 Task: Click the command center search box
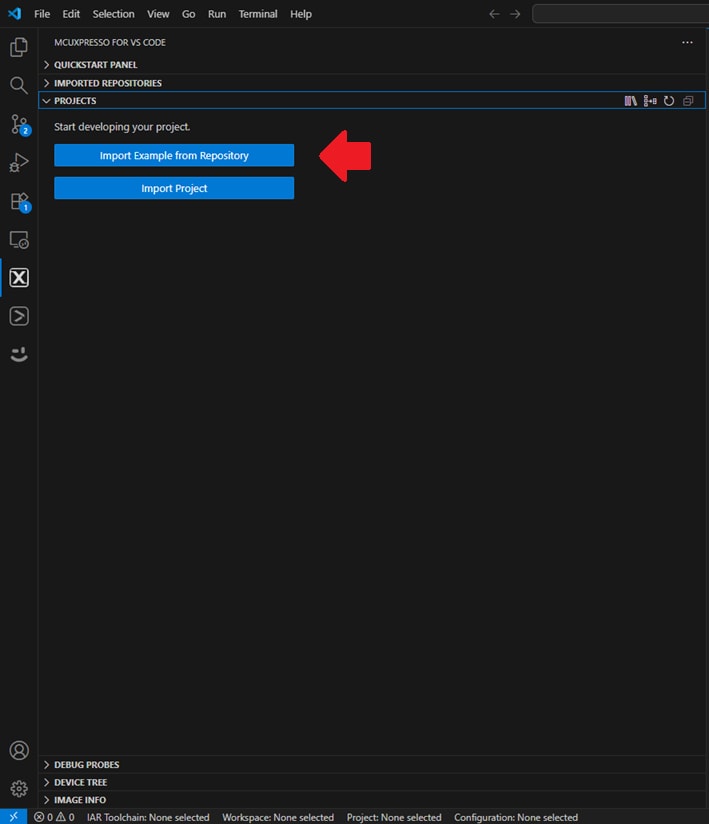(621, 14)
